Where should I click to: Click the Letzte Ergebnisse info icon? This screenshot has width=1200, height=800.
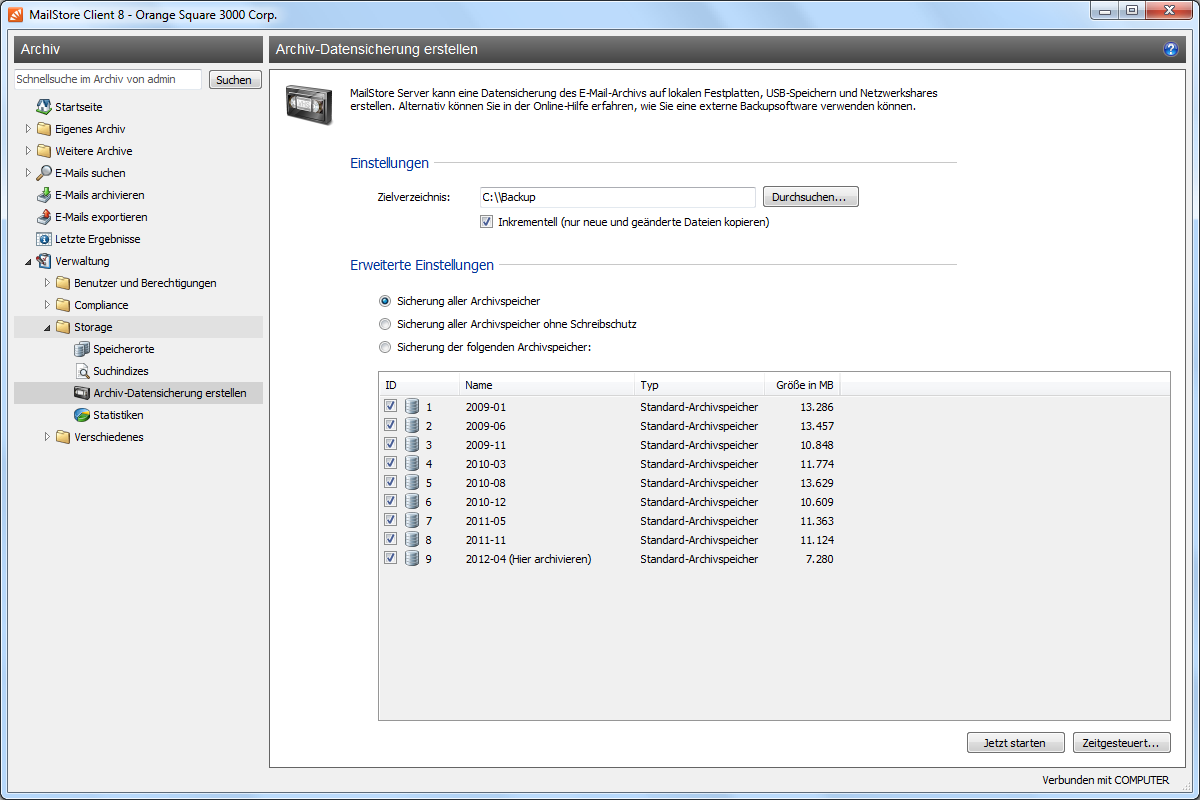pyautogui.click(x=44, y=239)
